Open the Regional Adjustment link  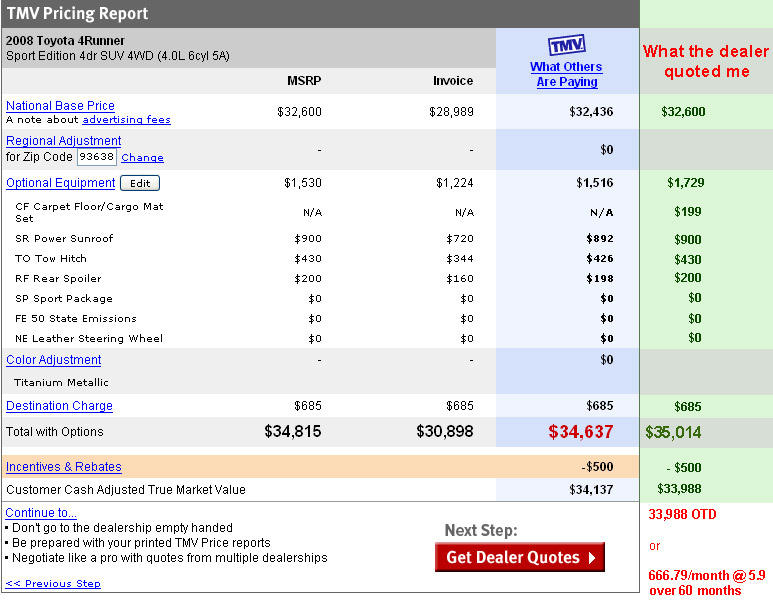64,141
